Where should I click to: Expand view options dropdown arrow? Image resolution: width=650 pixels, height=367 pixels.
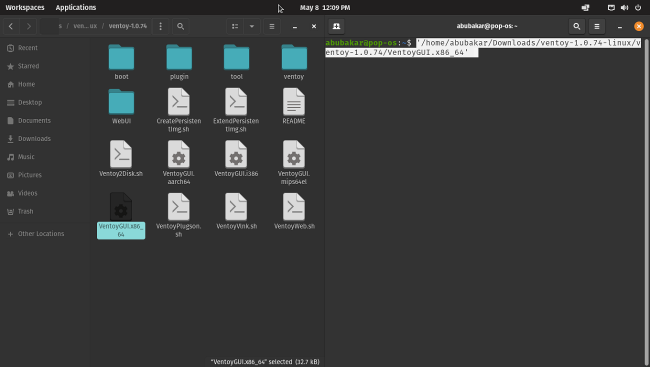tap(252, 26)
